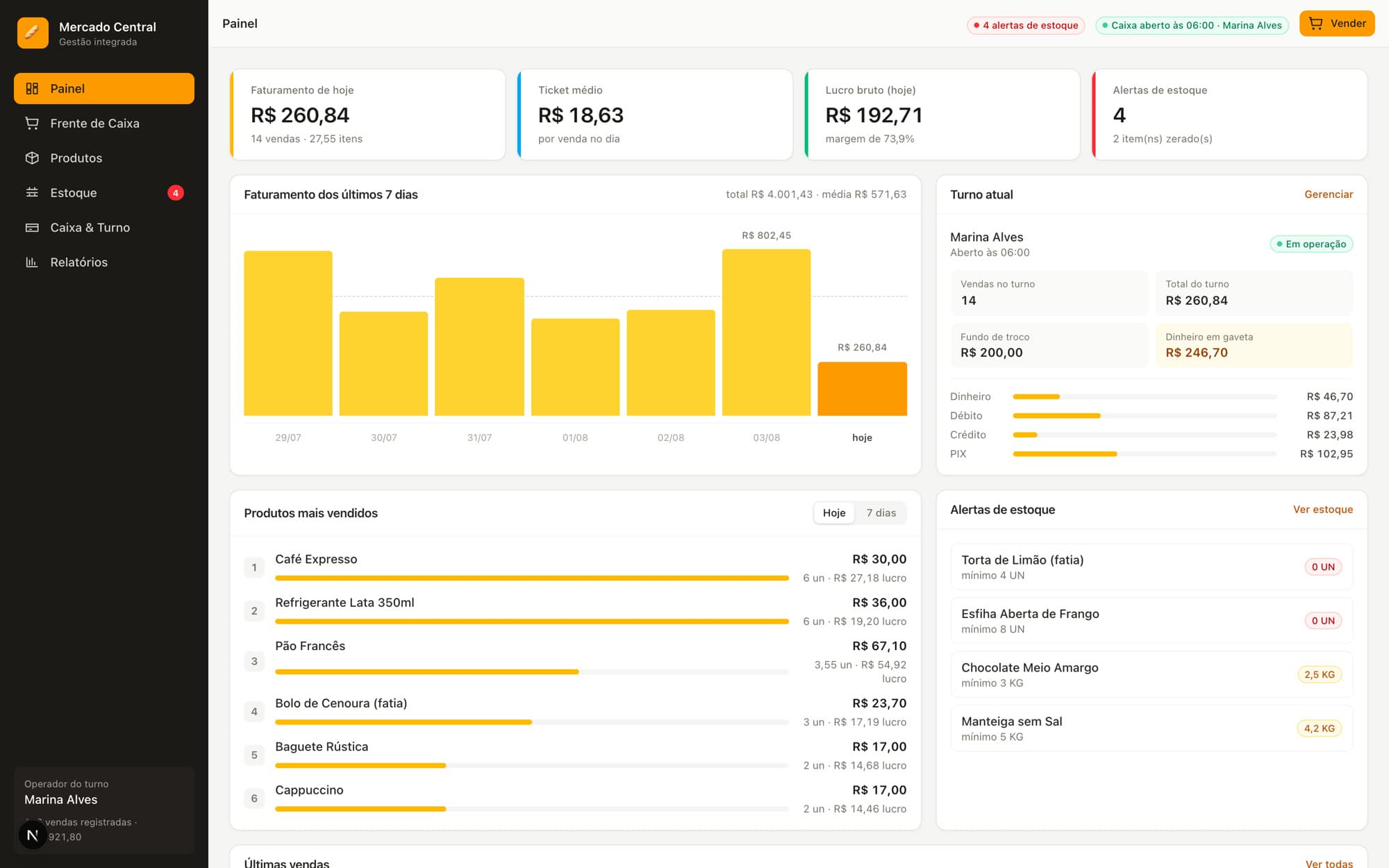The height and width of the screenshot is (868, 1389).
Task: Open the Manteiga sem Sal alert
Action: pyautogui.click(x=1151, y=728)
